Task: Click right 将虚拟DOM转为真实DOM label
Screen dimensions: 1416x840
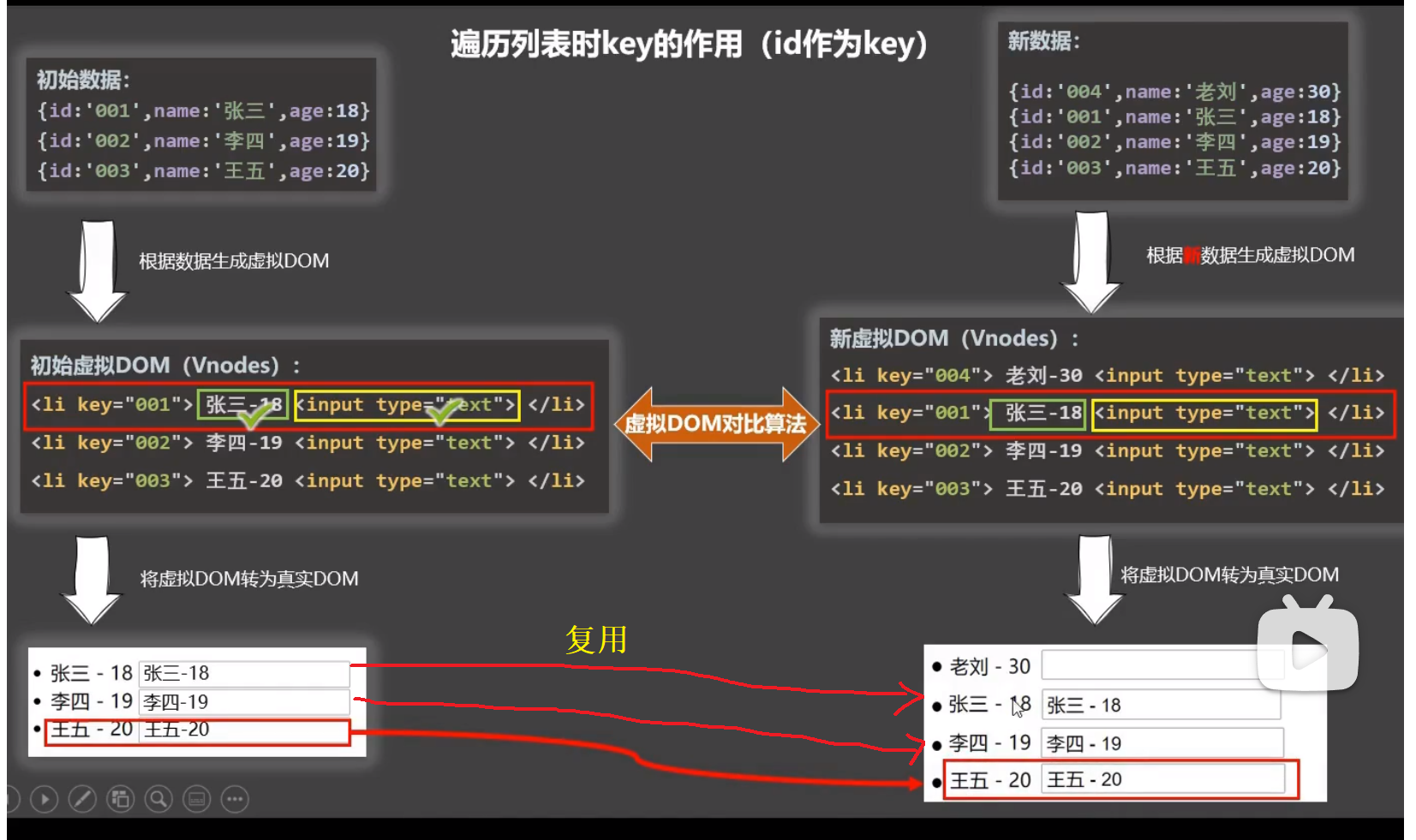Action: pos(1230,575)
